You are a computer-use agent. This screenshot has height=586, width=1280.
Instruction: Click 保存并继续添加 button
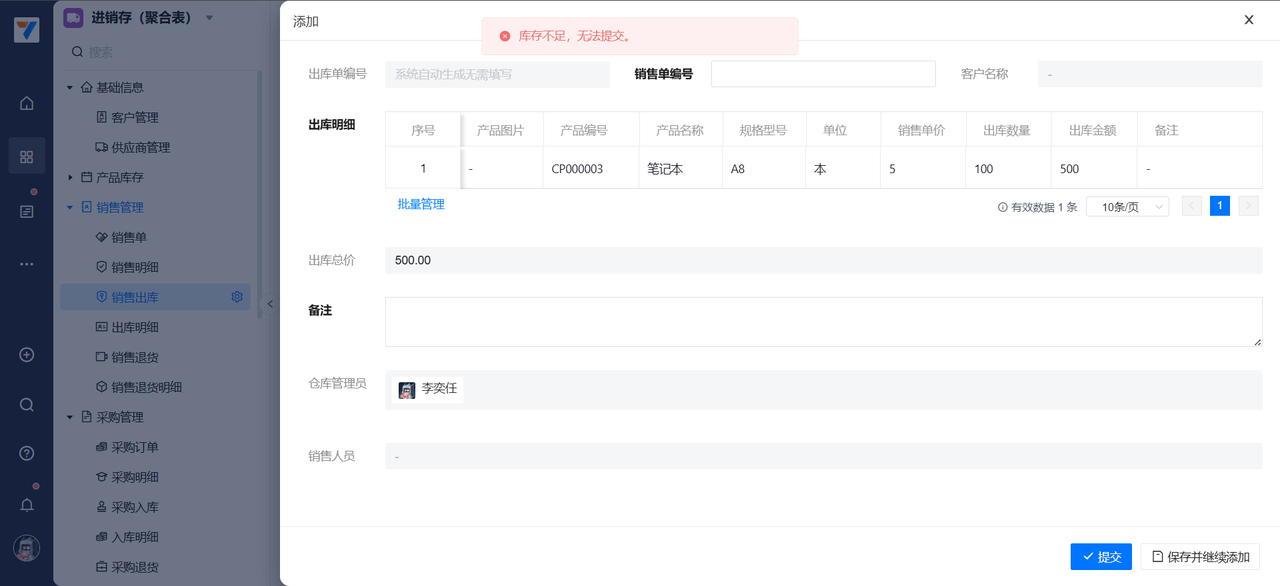click(x=1200, y=557)
